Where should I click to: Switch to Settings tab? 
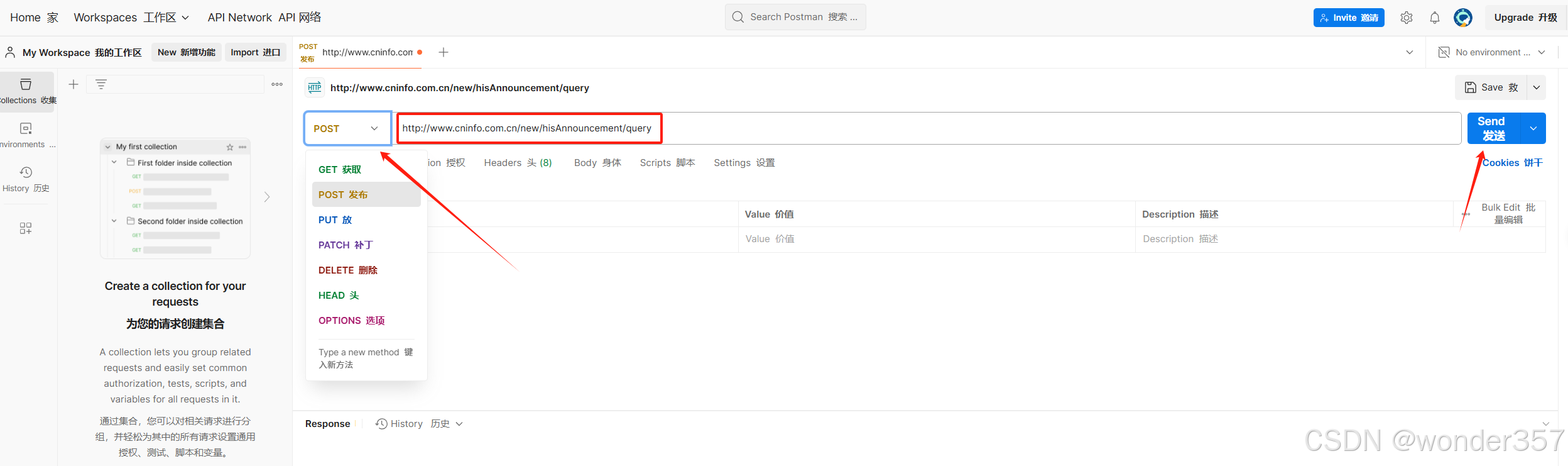coord(744,163)
